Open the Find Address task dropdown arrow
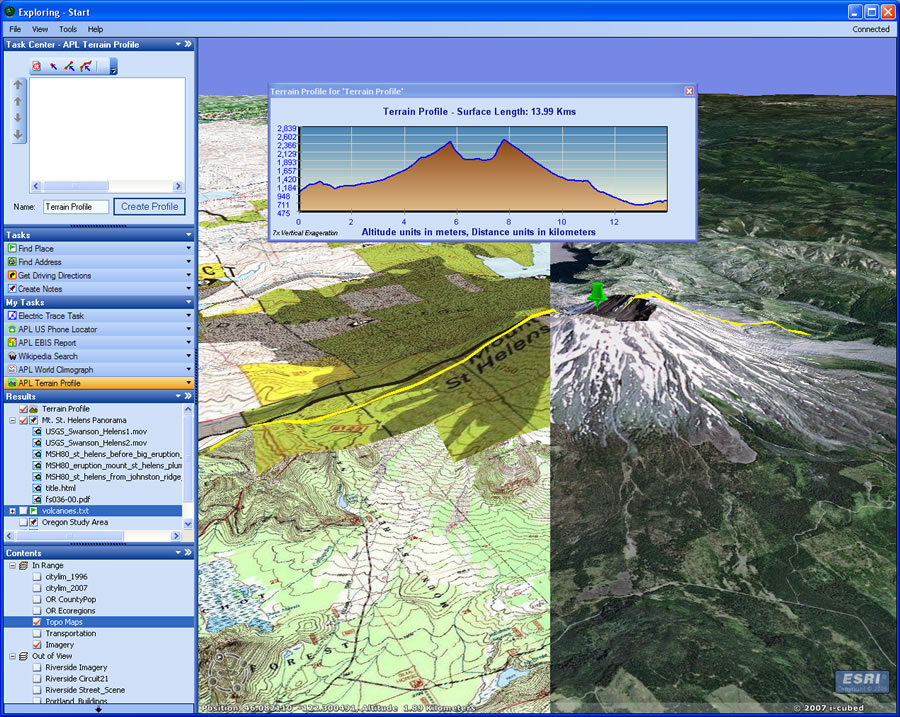Viewport: 900px width, 717px height. click(x=188, y=262)
